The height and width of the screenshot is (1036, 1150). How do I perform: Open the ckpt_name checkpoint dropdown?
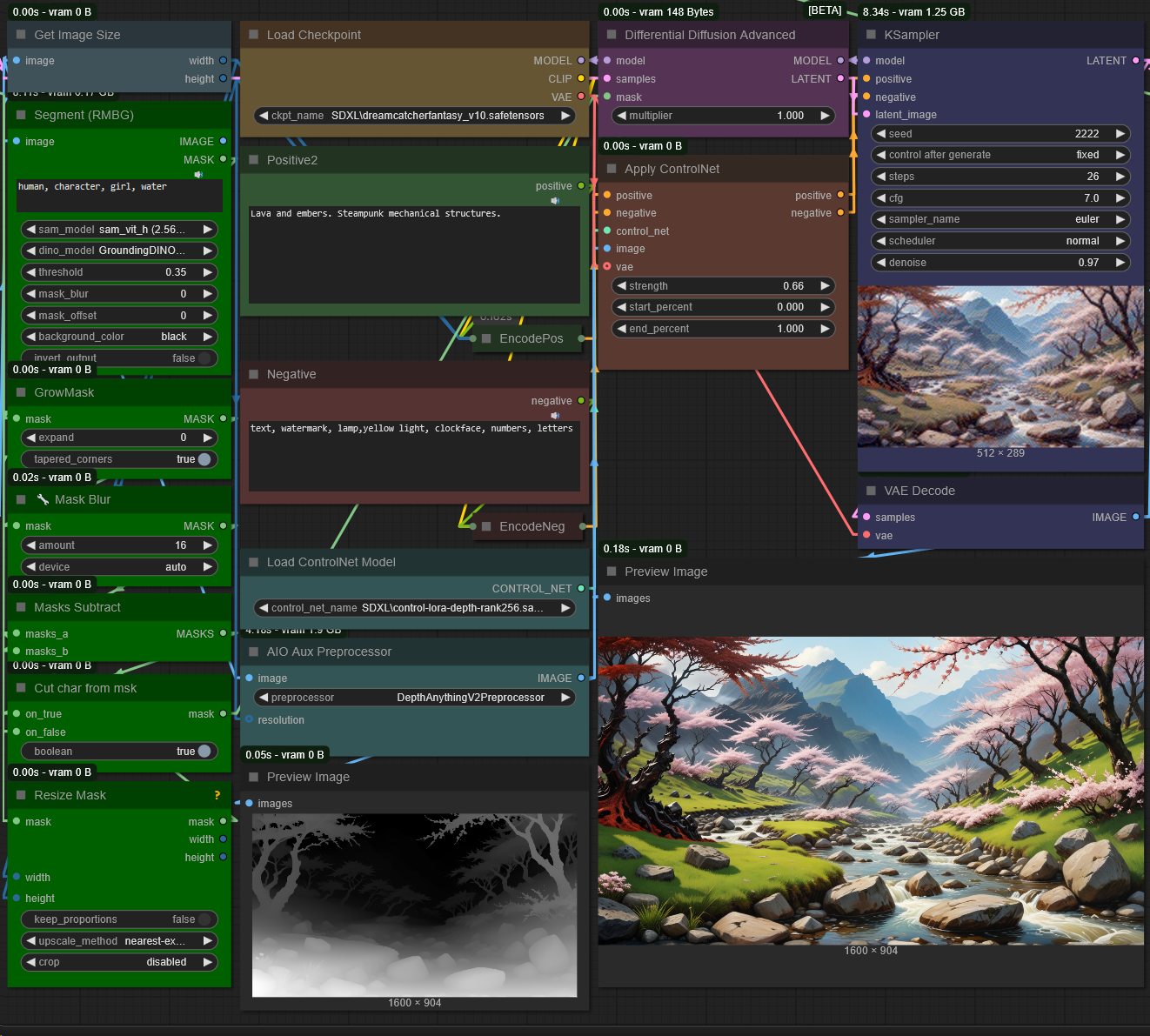(415, 116)
